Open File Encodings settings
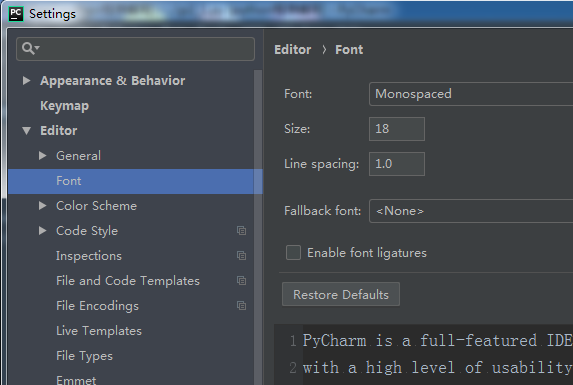This screenshot has width=573, height=385. (x=97, y=306)
